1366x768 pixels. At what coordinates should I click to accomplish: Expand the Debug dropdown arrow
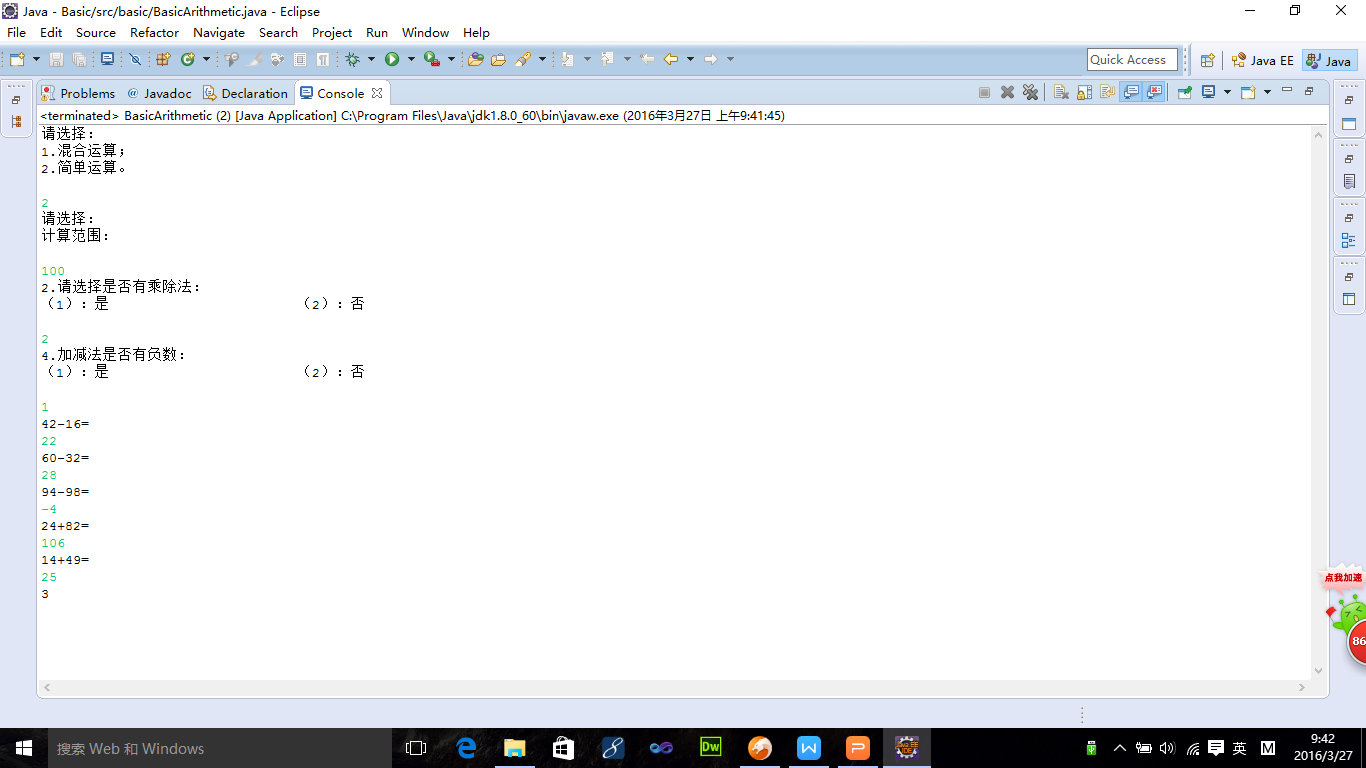coord(371,59)
